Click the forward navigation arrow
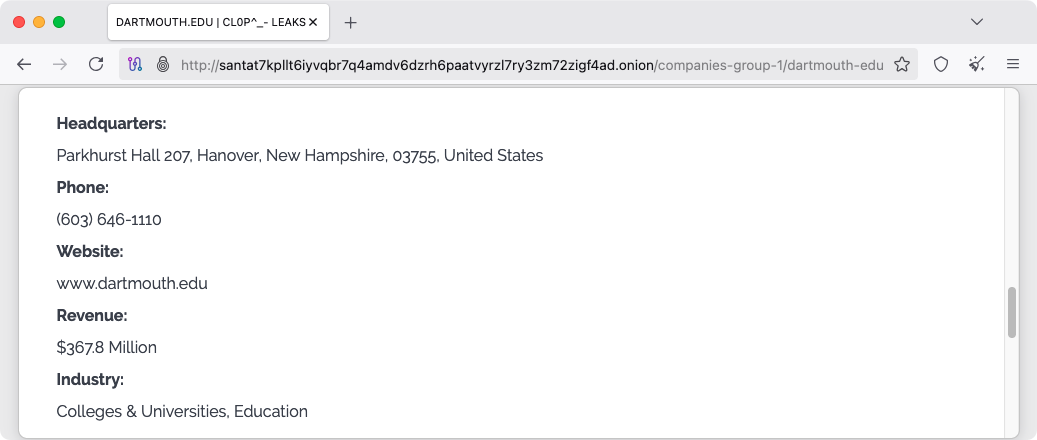 [60, 64]
